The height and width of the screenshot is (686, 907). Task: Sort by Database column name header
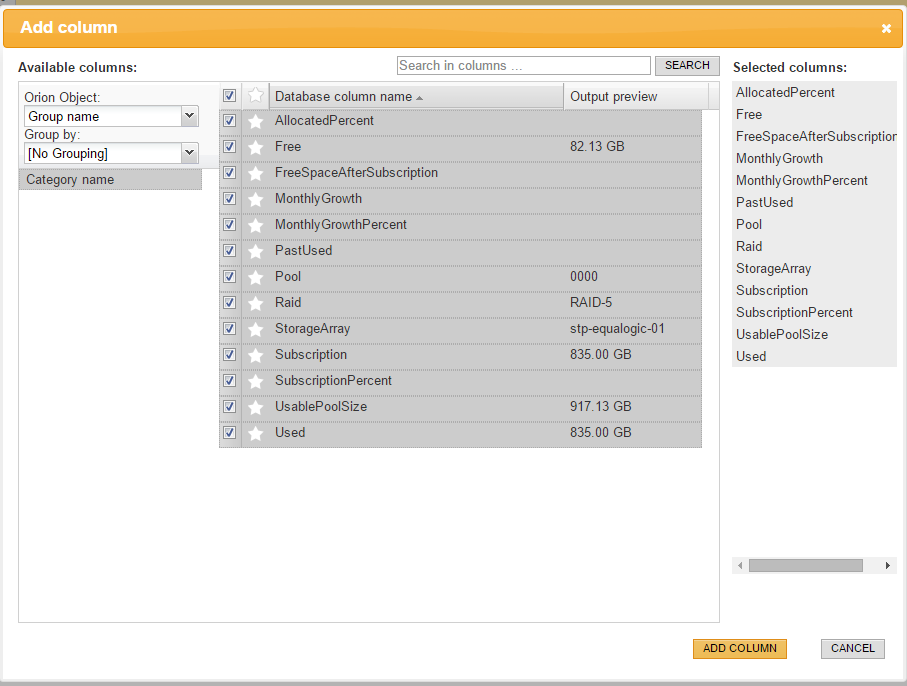pos(416,97)
